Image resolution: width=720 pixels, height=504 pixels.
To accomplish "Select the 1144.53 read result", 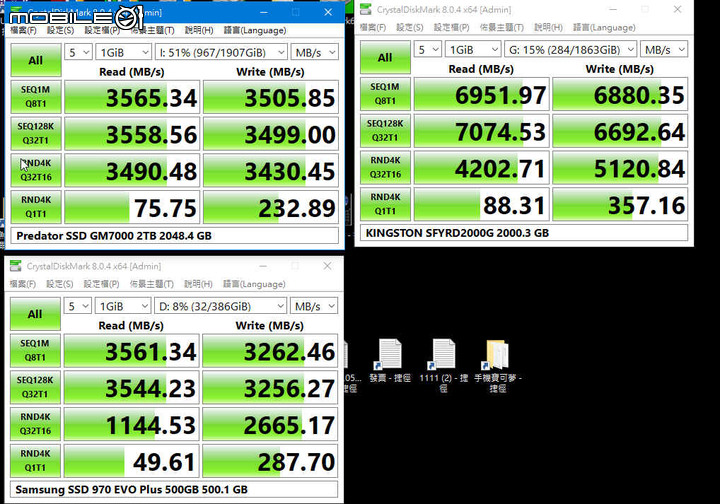I will [132, 424].
